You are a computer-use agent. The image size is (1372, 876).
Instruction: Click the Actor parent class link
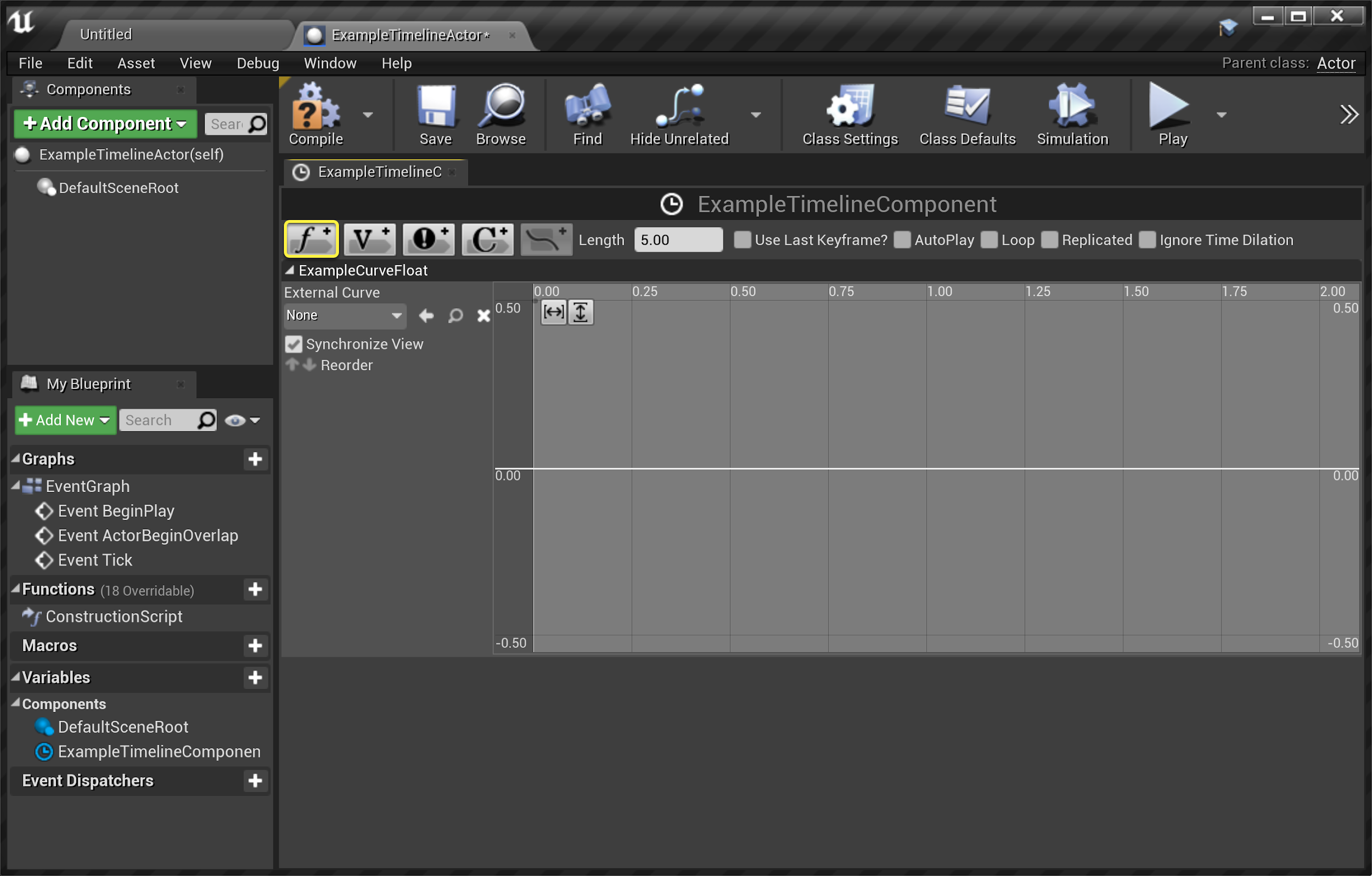click(x=1336, y=63)
